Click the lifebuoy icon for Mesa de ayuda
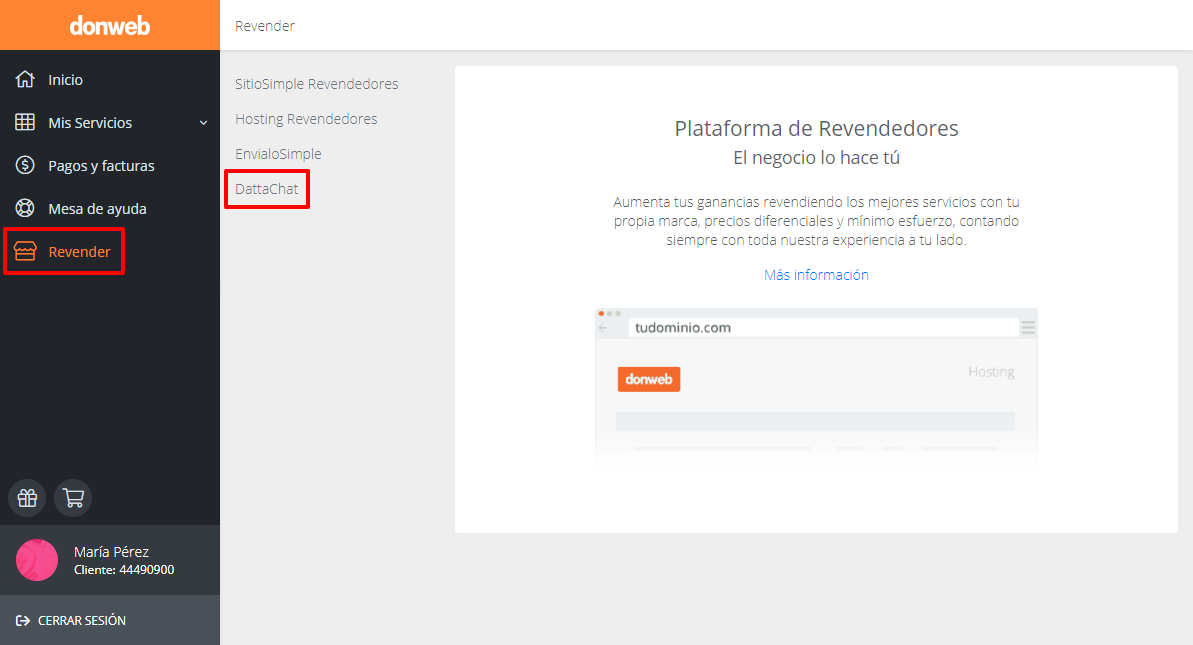 [25, 208]
